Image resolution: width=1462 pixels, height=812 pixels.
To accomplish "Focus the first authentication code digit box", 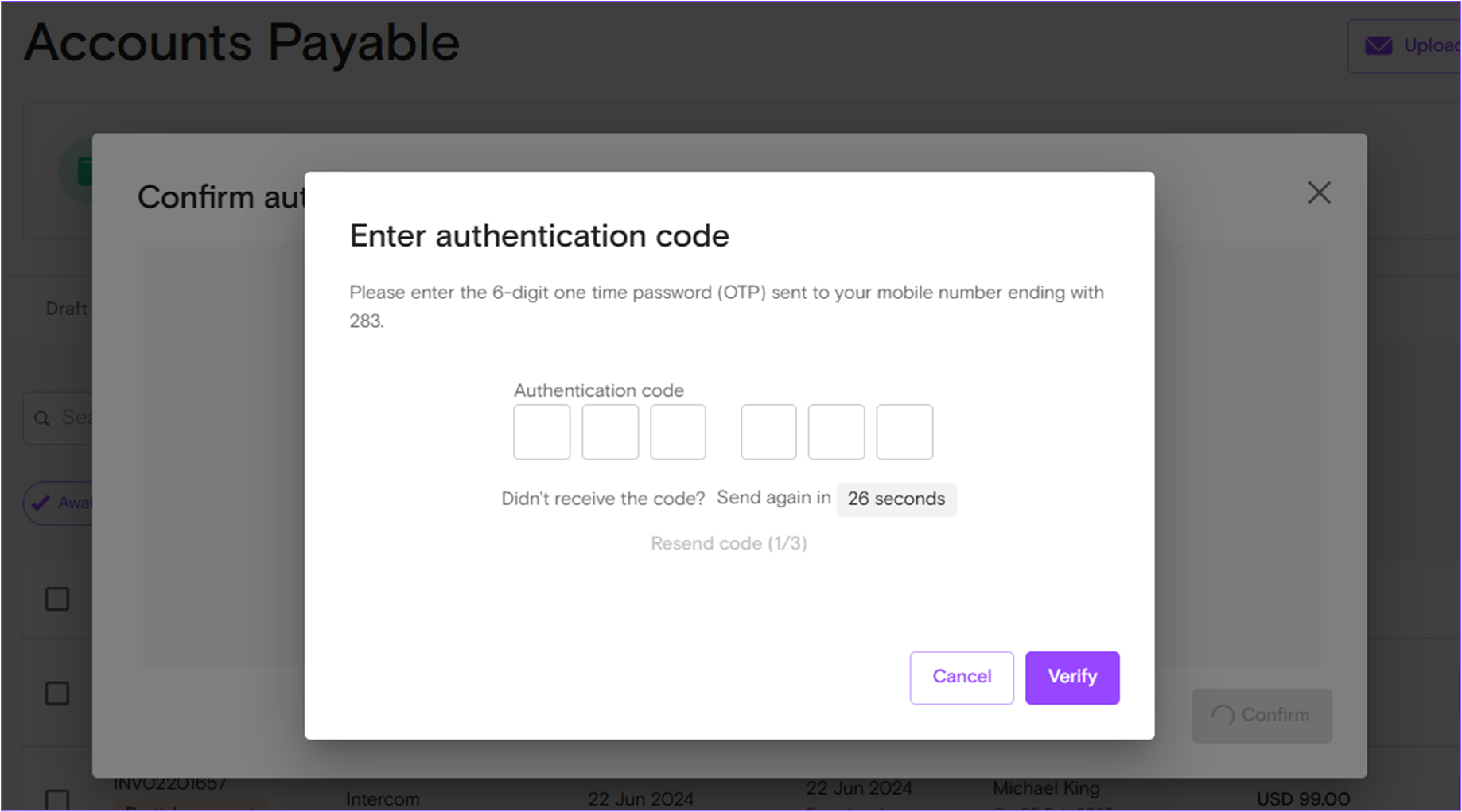I will (542, 432).
